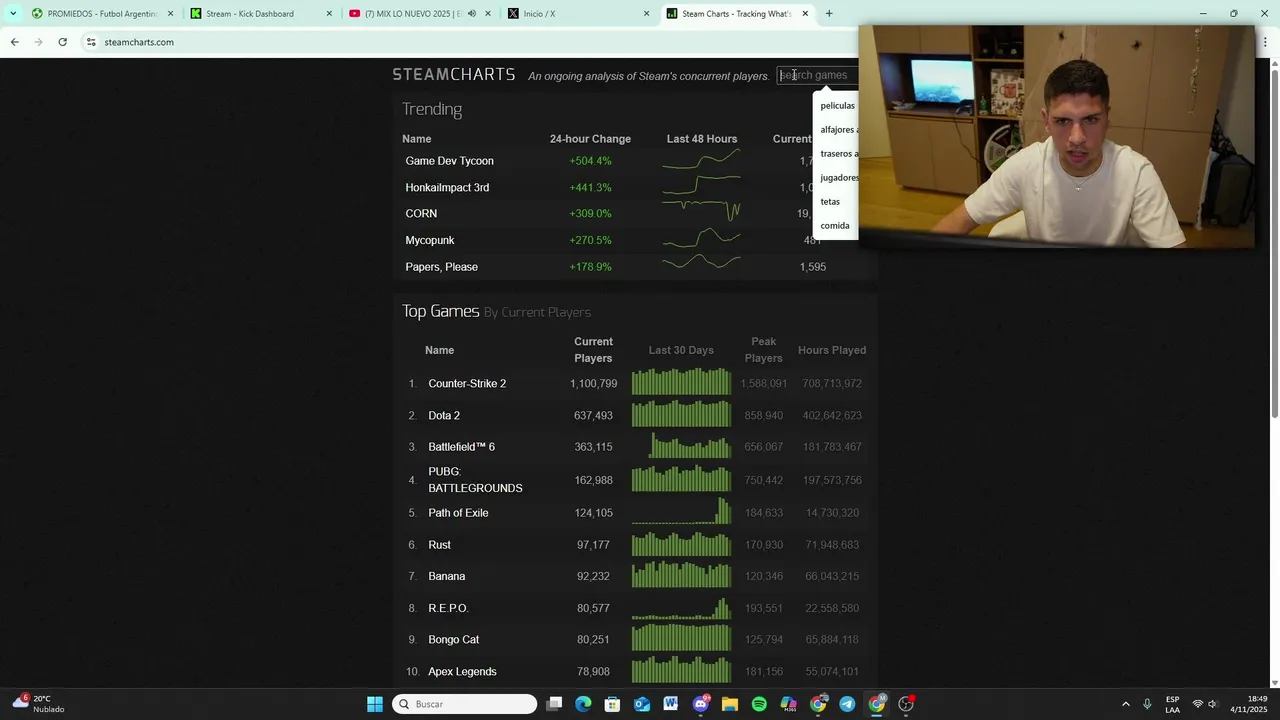Image resolution: width=1280 pixels, height=720 pixels.
Task: Expand hidden system tray icons
Action: point(1126,704)
